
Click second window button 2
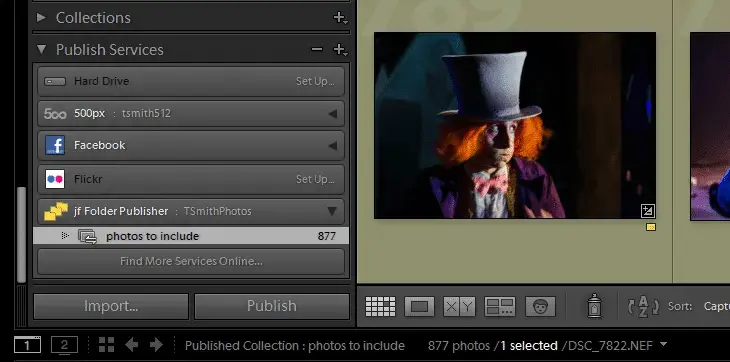(x=64, y=345)
